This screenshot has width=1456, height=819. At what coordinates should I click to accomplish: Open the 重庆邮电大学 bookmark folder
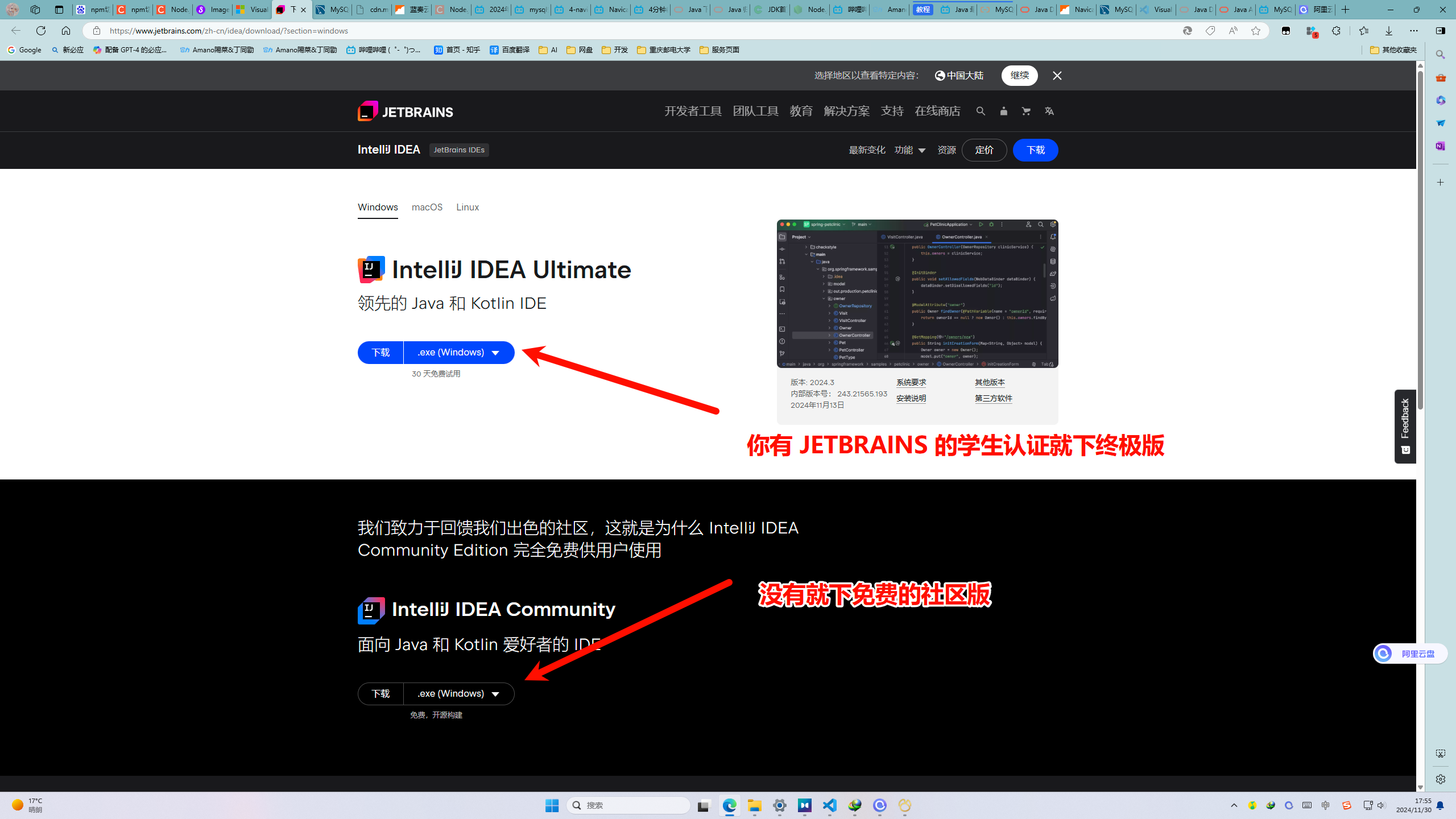pos(664,50)
